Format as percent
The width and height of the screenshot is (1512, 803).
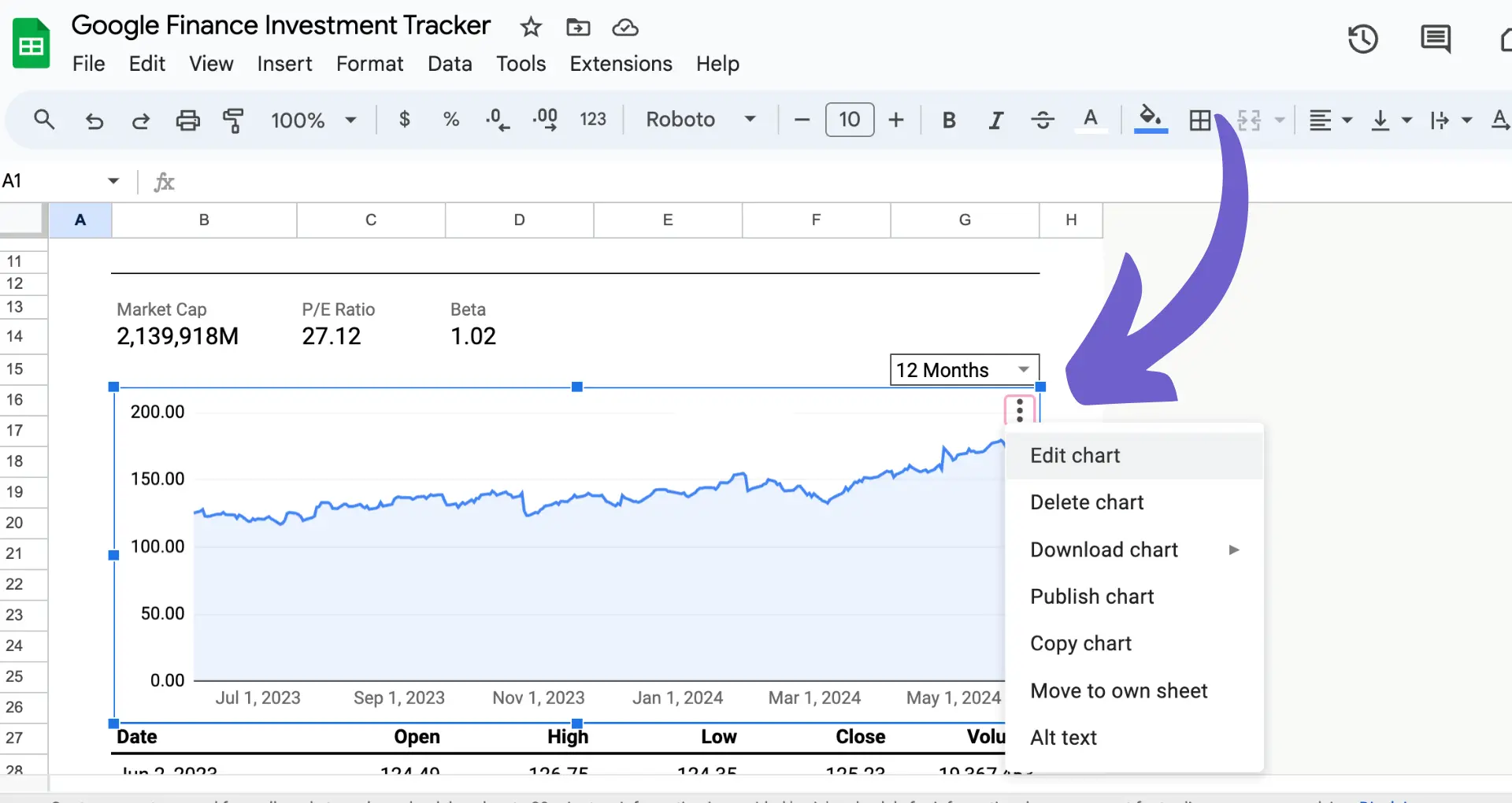click(450, 120)
